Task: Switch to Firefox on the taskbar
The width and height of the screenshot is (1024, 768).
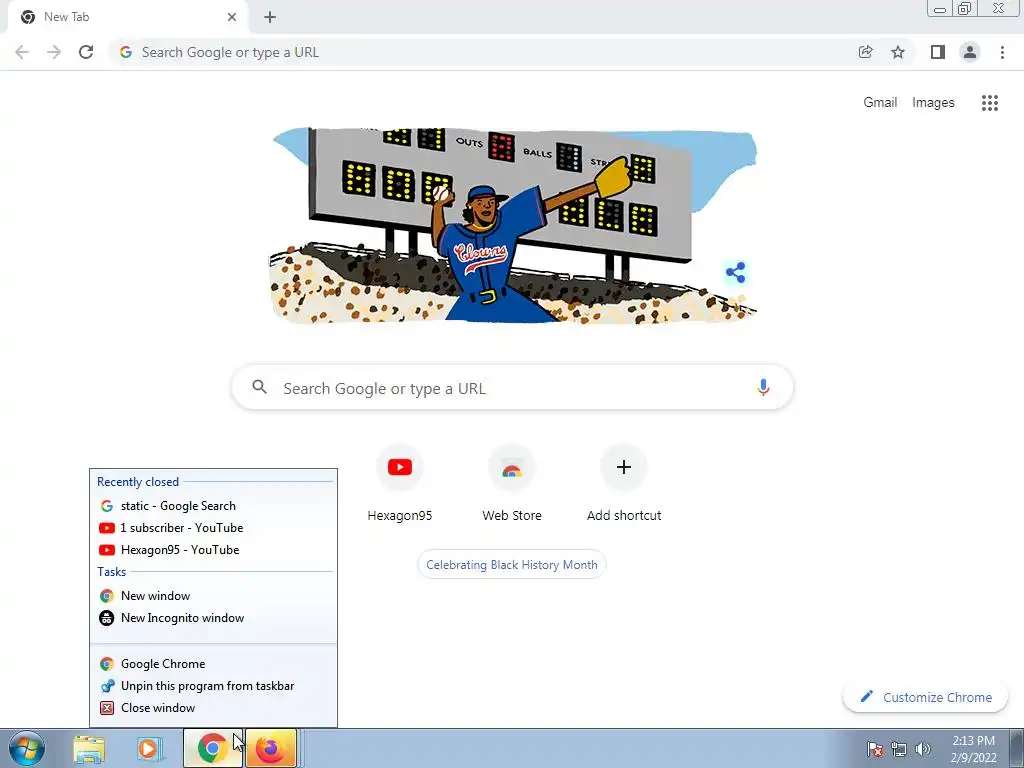Action: tap(271, 748)
